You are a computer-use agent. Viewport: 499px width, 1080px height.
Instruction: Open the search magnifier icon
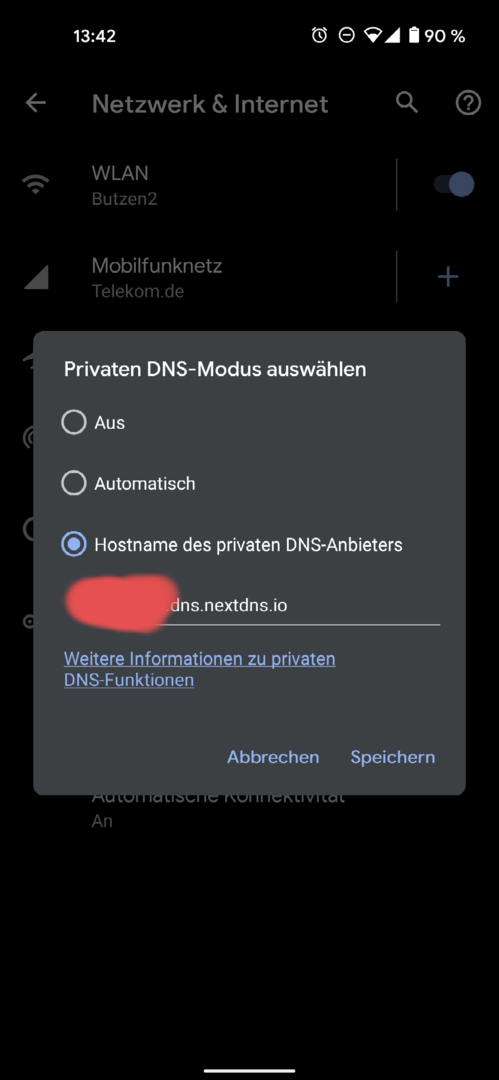tap(407, 103)
